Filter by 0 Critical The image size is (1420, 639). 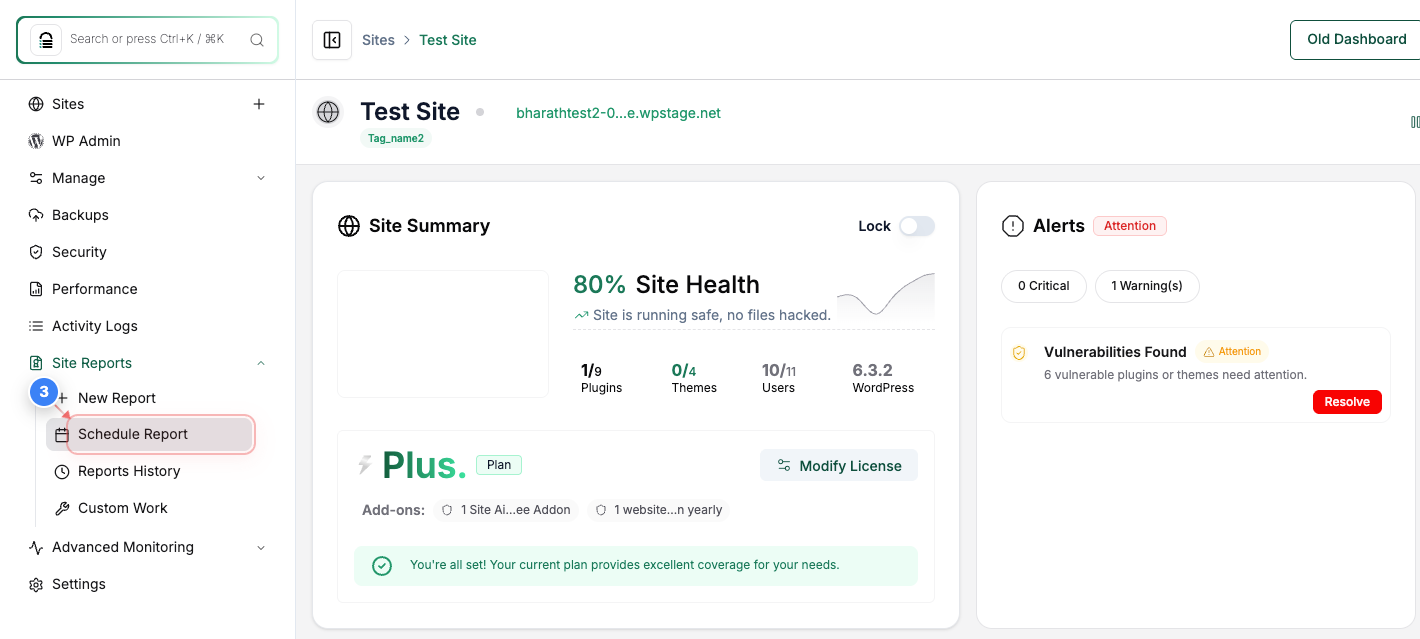coord(1044,286)
